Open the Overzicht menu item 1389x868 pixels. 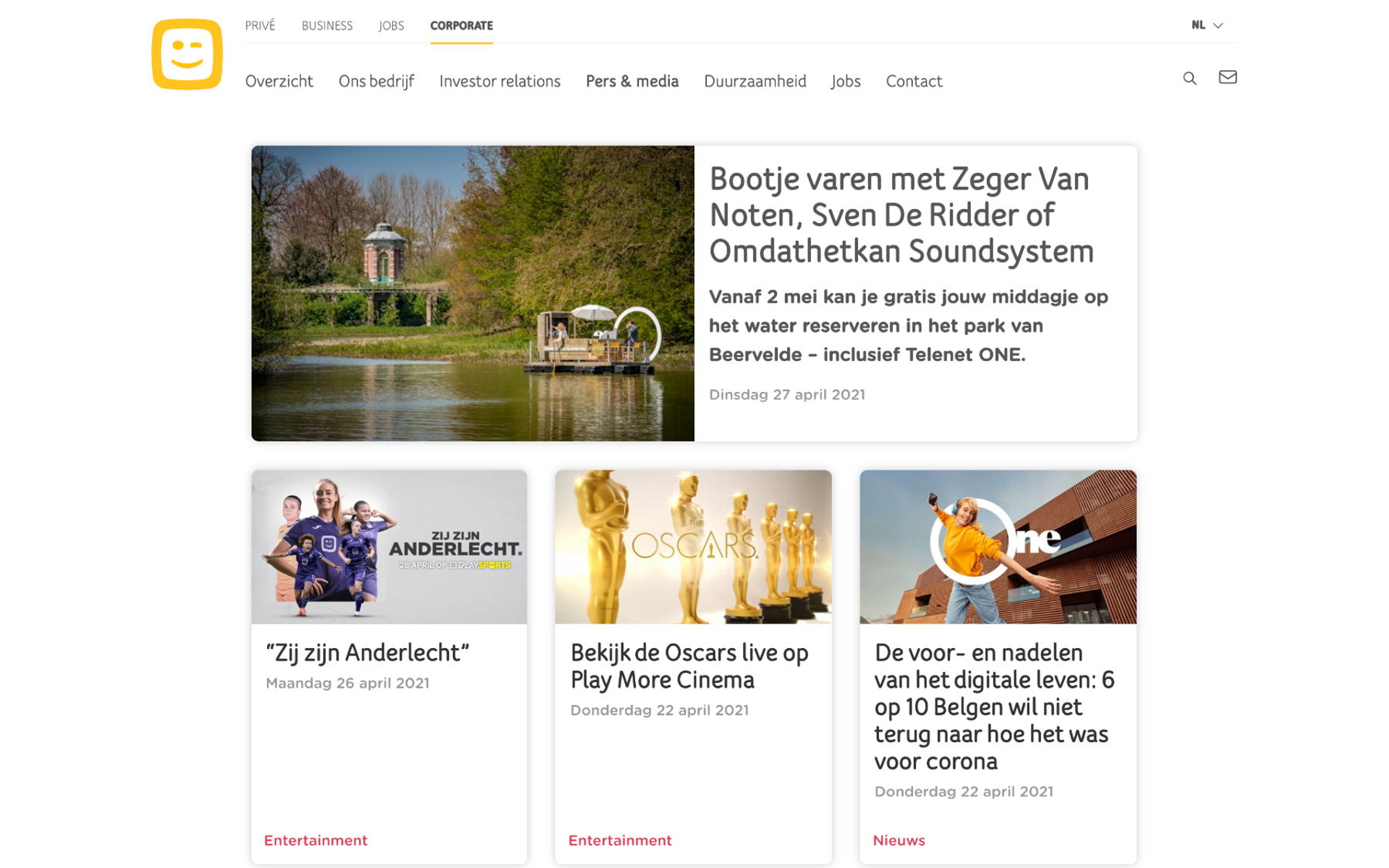(x=279, y=81)
